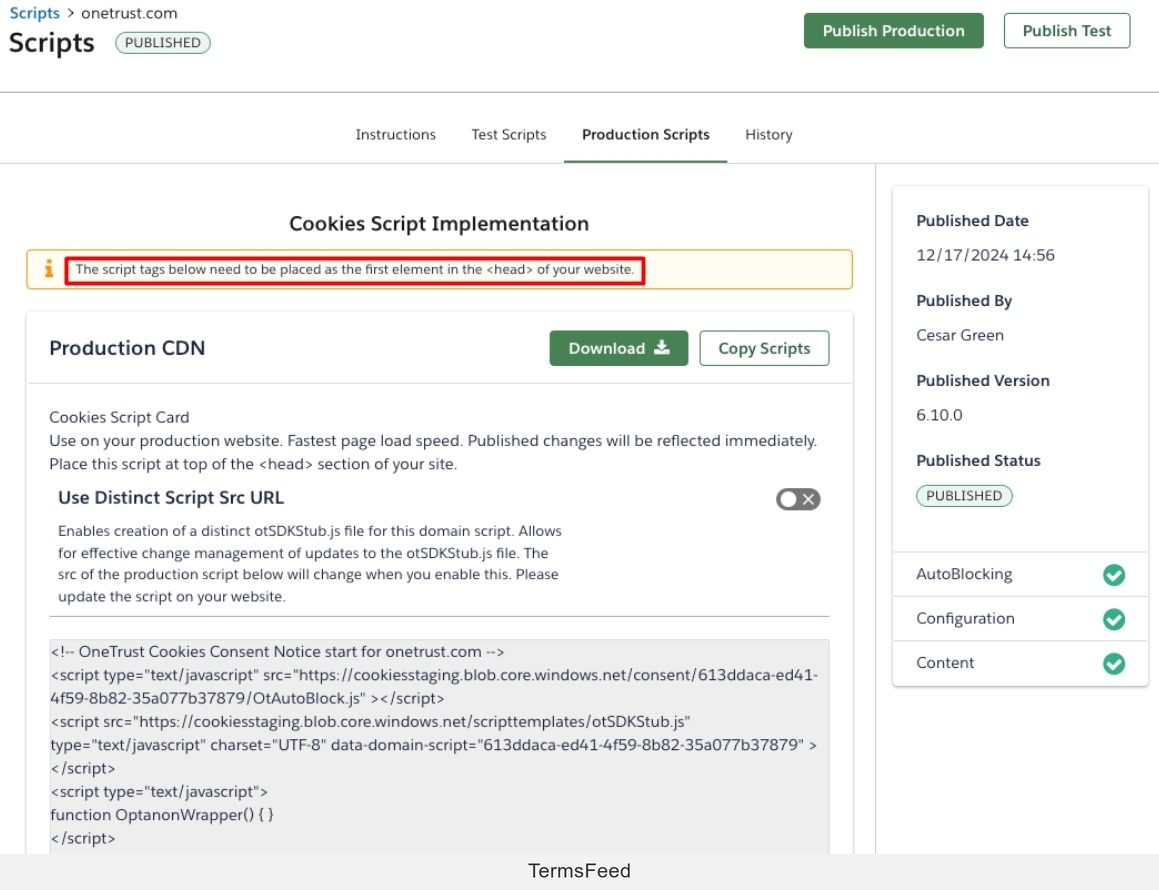Select the Production Scripts tab
Image resolution: width=1159 pixels, height=890 pixels.
click(645, 135)
